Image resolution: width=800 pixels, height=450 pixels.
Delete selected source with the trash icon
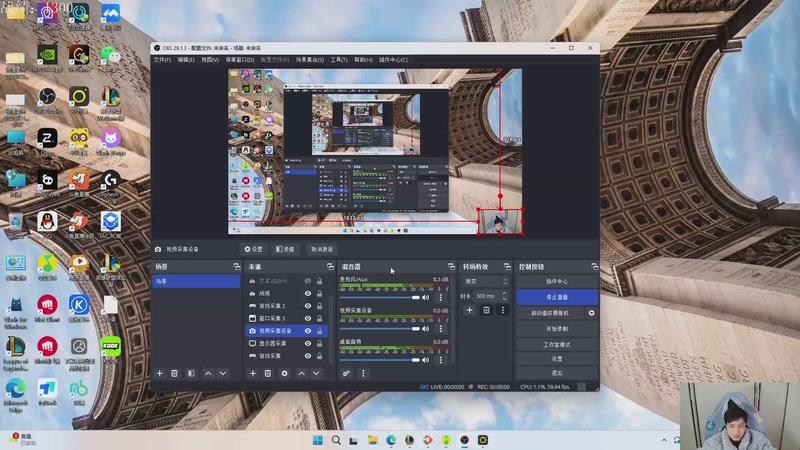click(x=268, y=373)
